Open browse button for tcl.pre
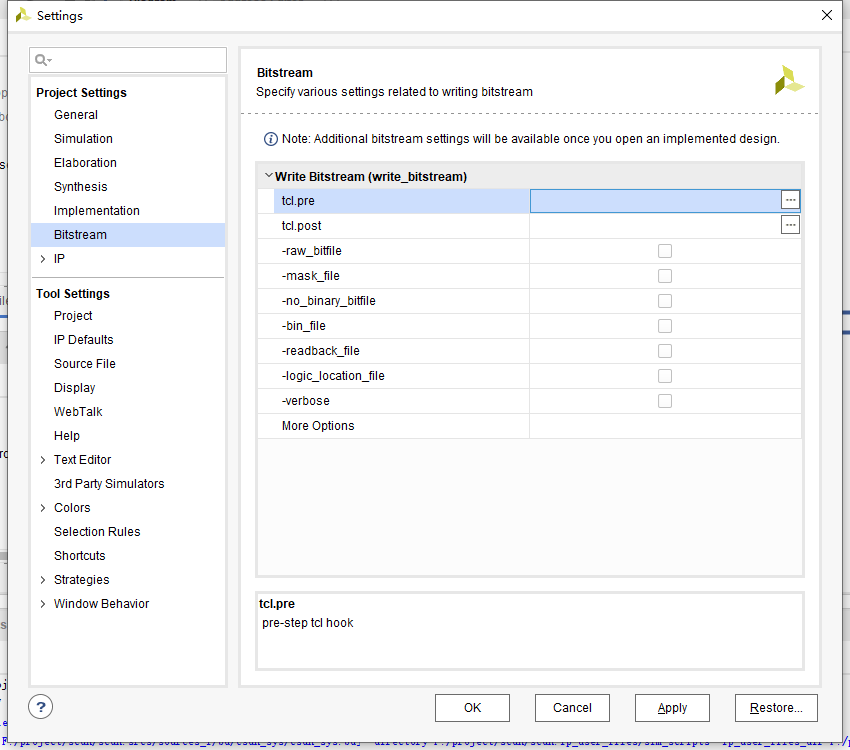This screenshot has width=850, height=750. [790, 200]
